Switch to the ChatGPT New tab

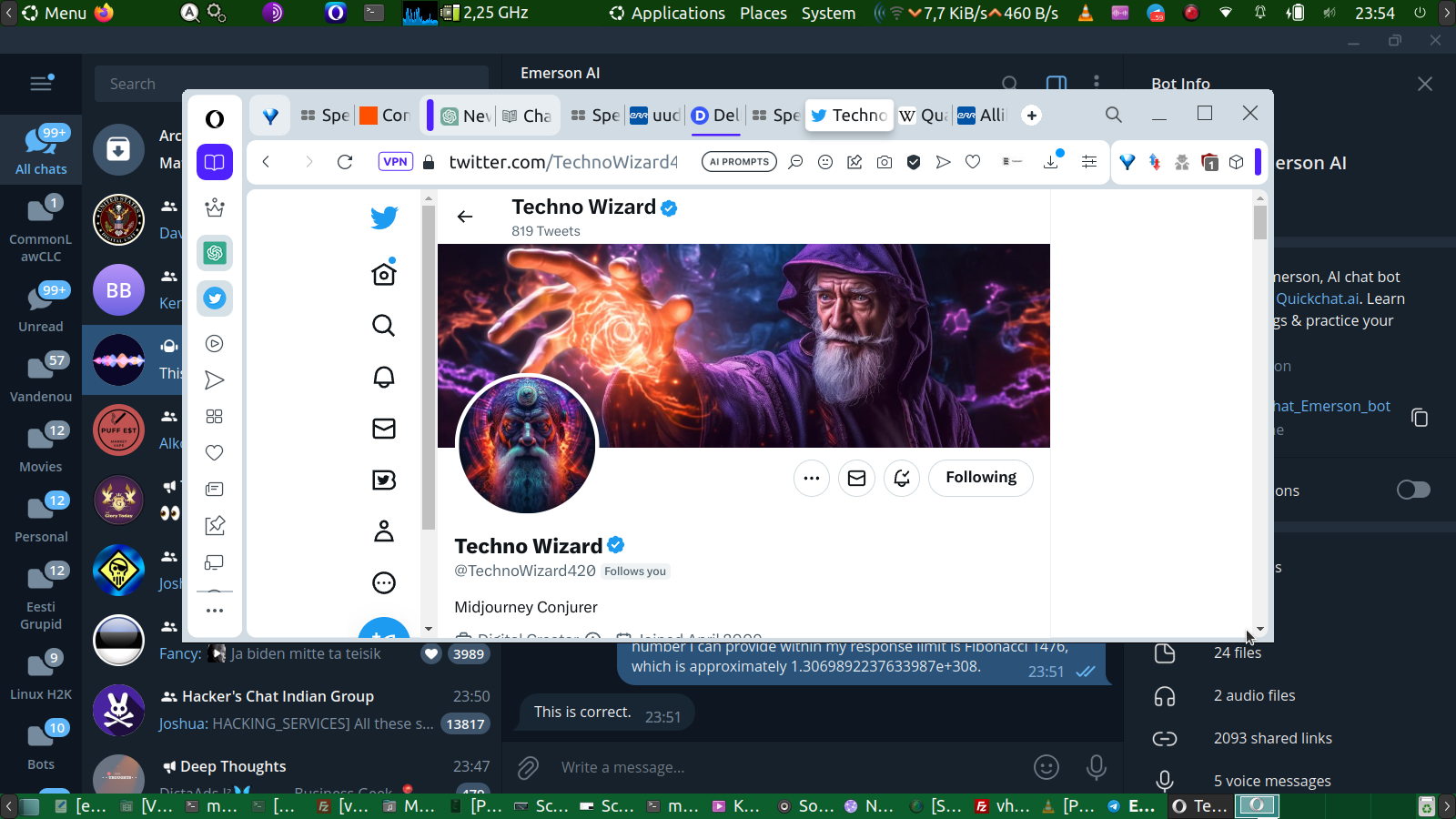pos(466,116)
